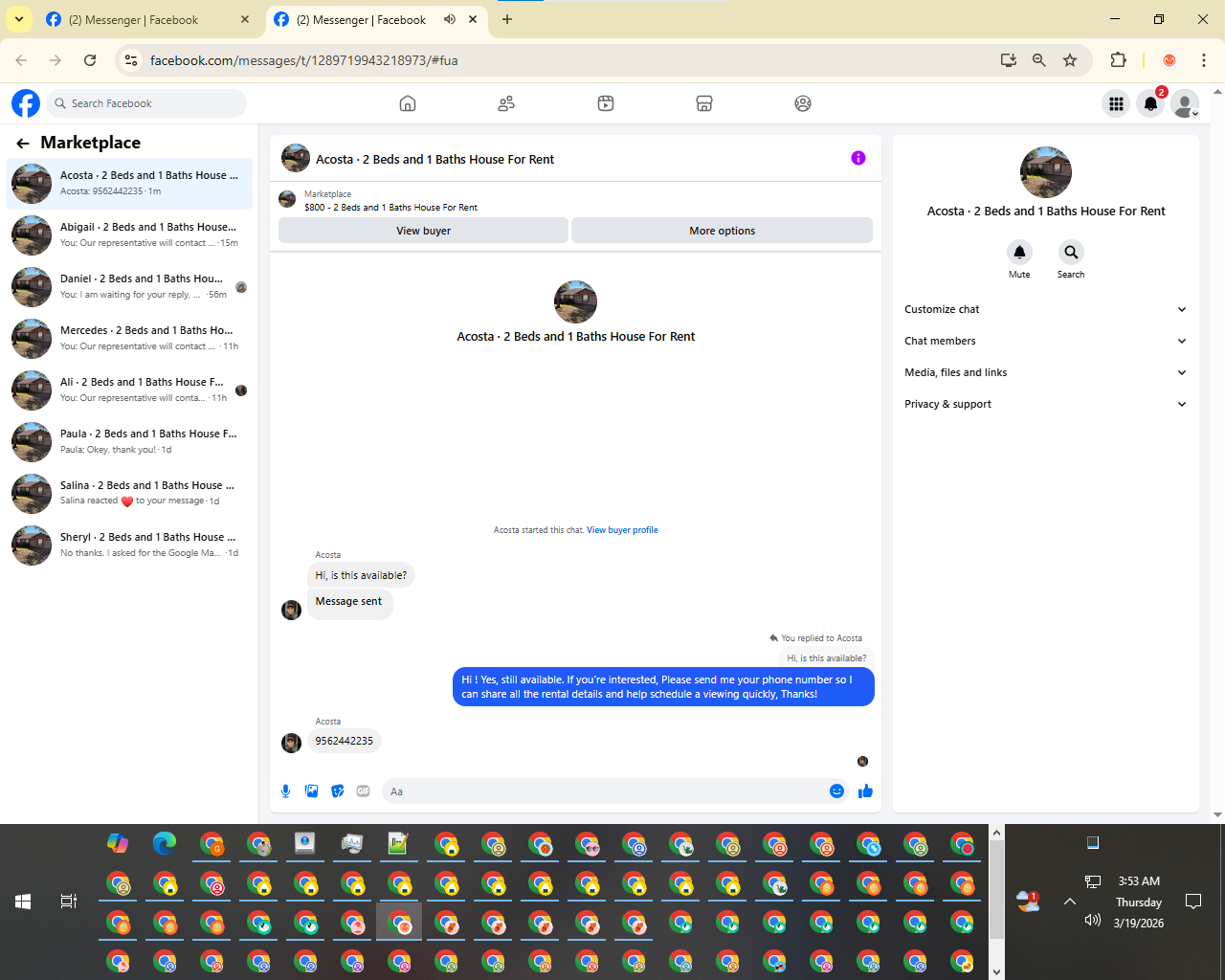Reload the page in Chrome
The height and width of the screenshot is (980, 1225).
(90, 60)
